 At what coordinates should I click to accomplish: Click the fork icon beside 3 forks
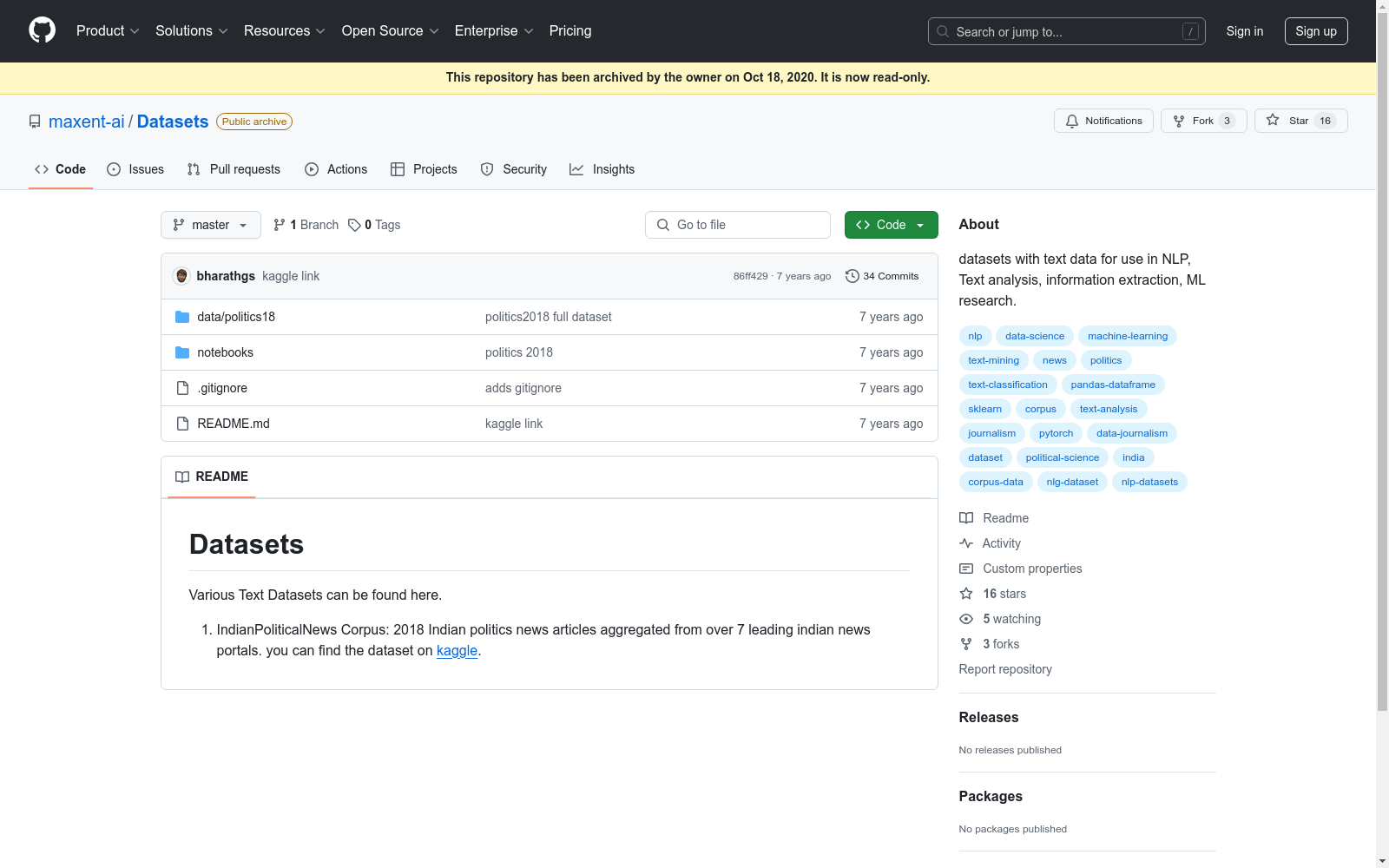966,644
